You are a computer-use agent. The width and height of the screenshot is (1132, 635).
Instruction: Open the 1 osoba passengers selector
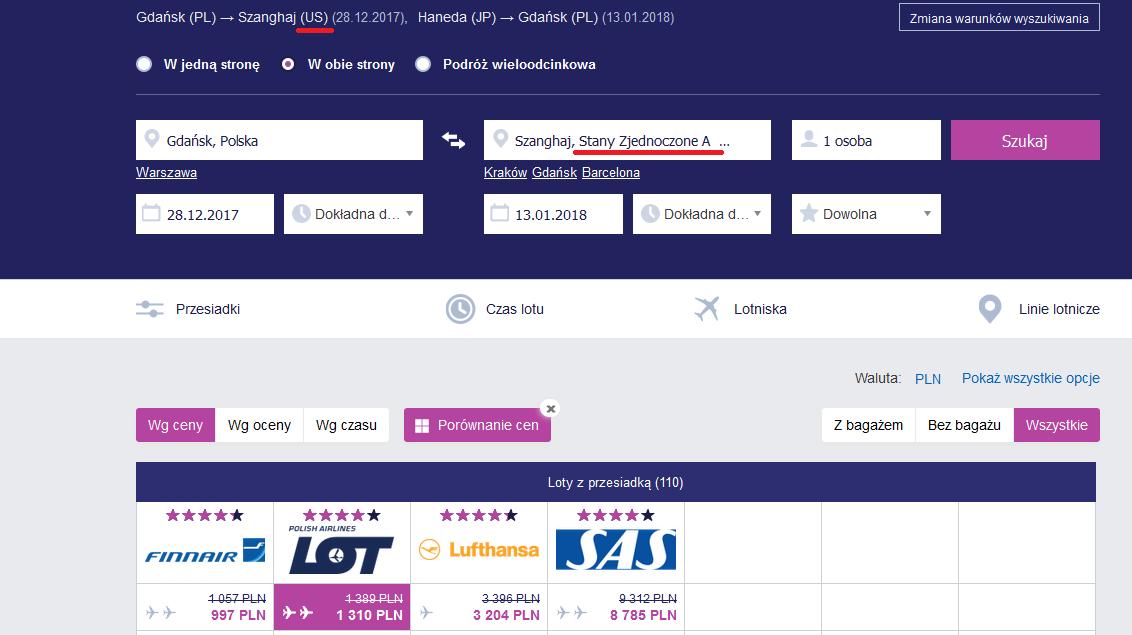pyautogui.click(x=866, y=140)
